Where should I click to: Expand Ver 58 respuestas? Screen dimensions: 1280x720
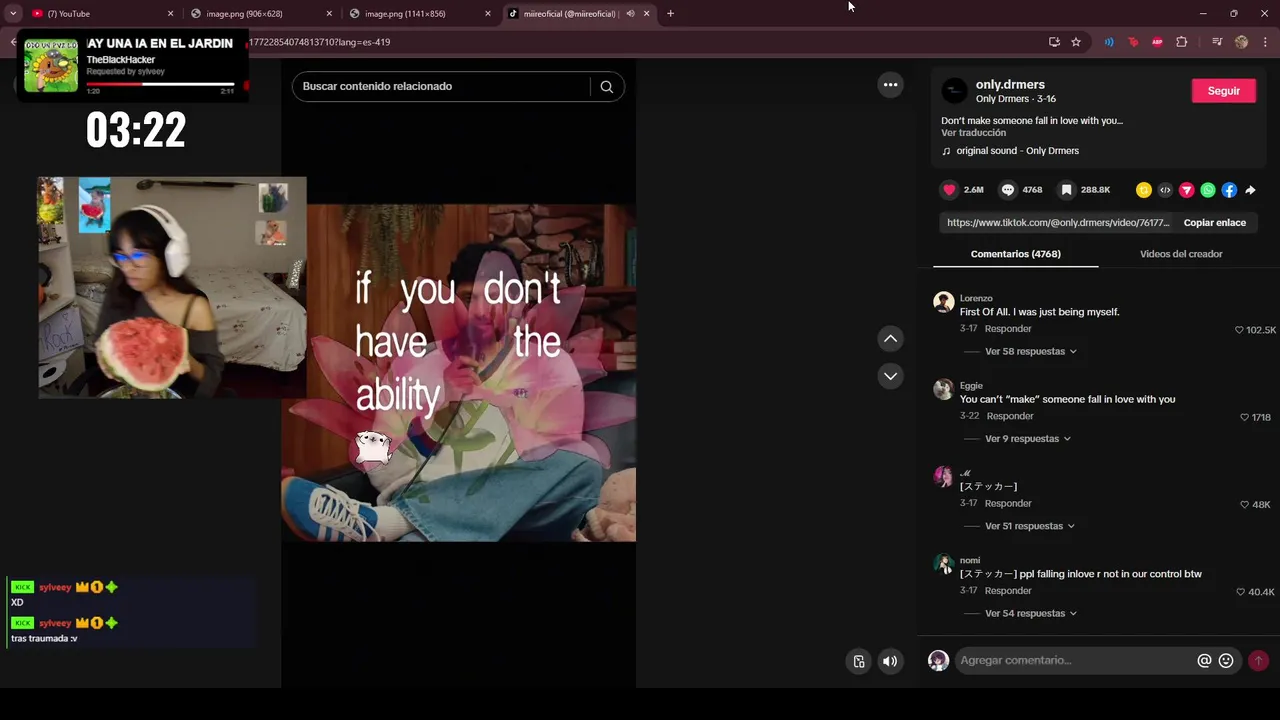pos(1030,352)
